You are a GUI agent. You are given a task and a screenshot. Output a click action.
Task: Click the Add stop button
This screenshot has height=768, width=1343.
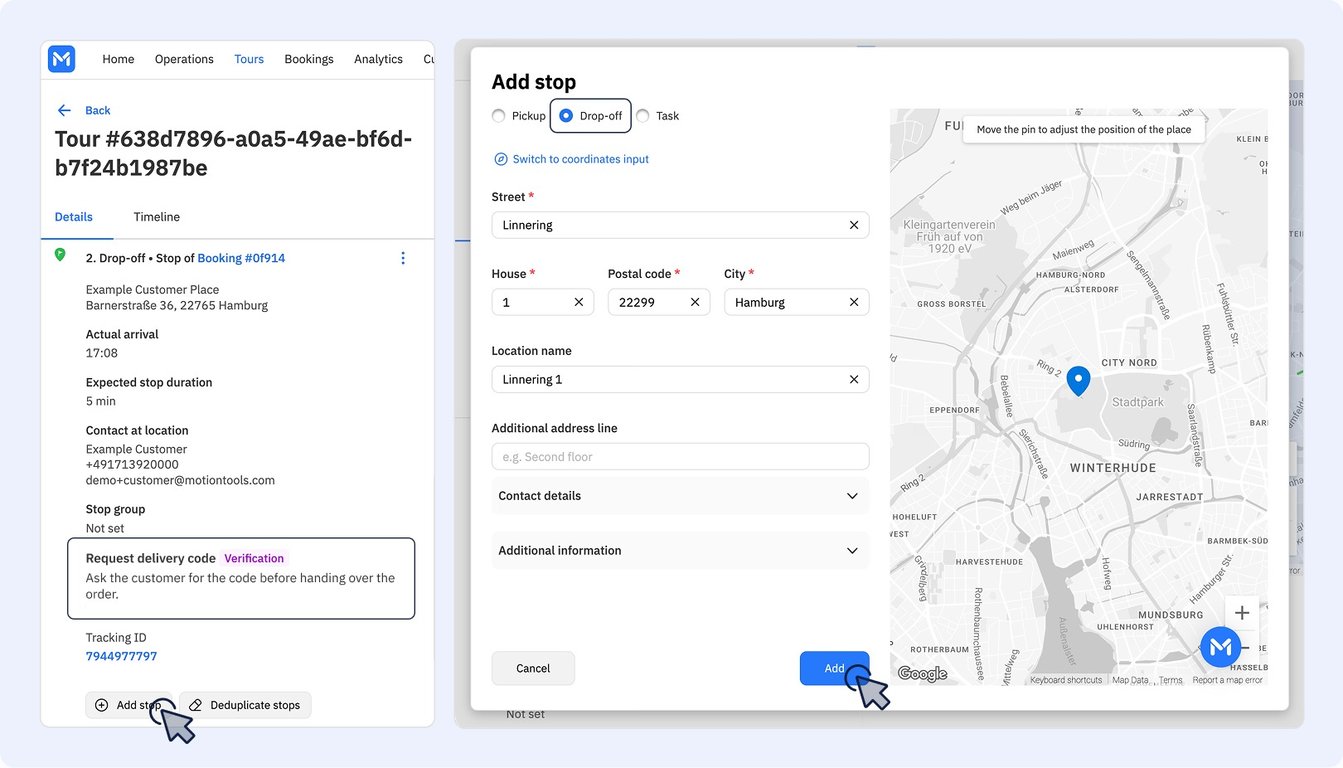coord(128,705)
